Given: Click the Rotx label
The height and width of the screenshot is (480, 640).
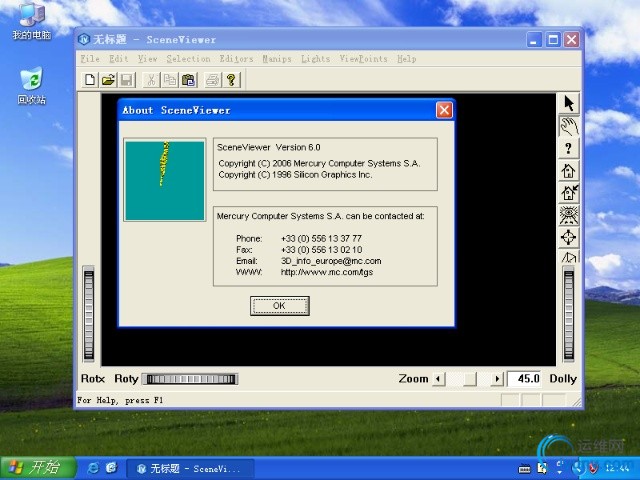Looking at the screenshot, I should (93, 379).
